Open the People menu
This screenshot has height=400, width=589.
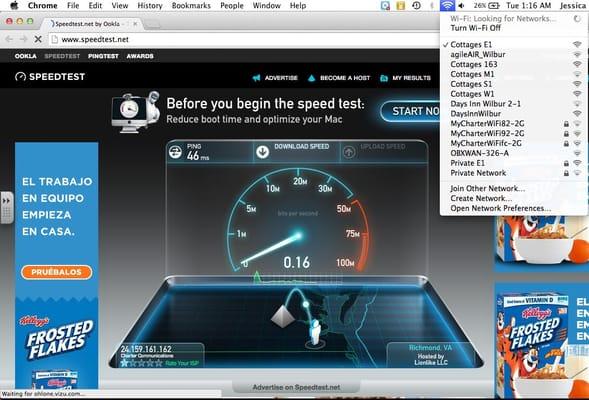[232, 6]
